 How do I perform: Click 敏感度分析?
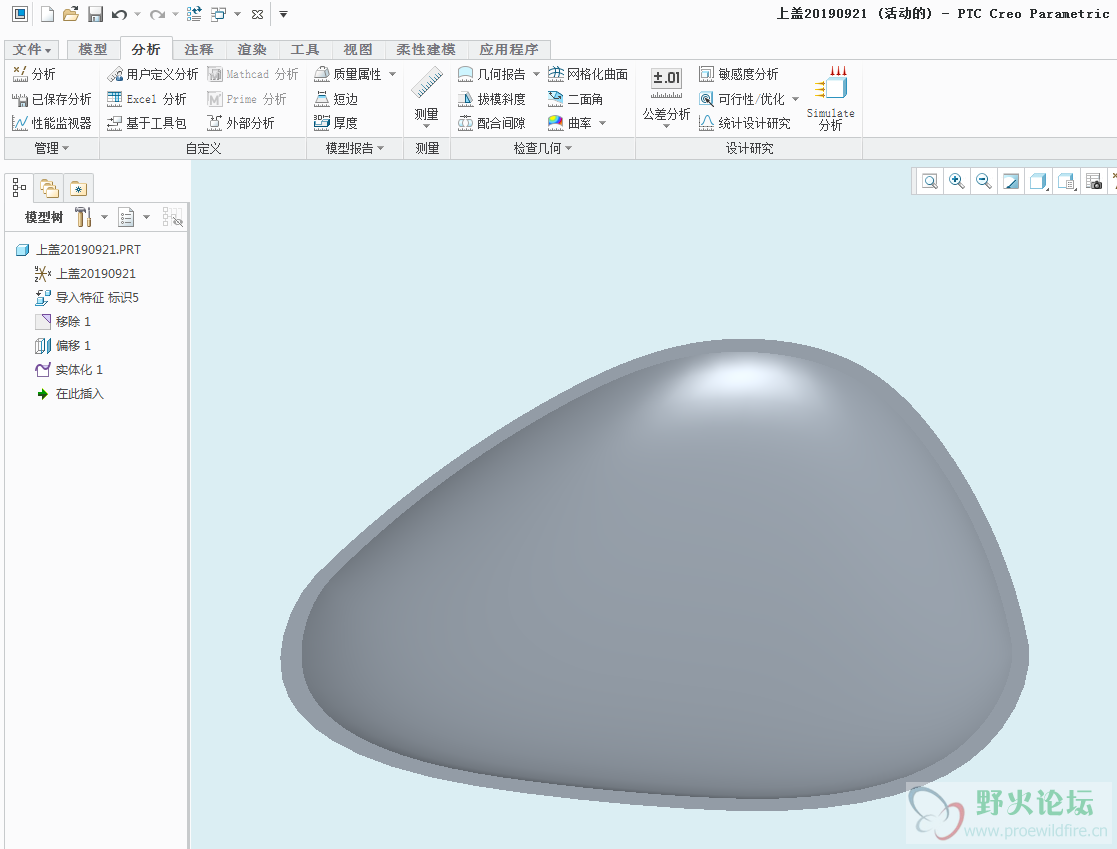click(739, 74)
